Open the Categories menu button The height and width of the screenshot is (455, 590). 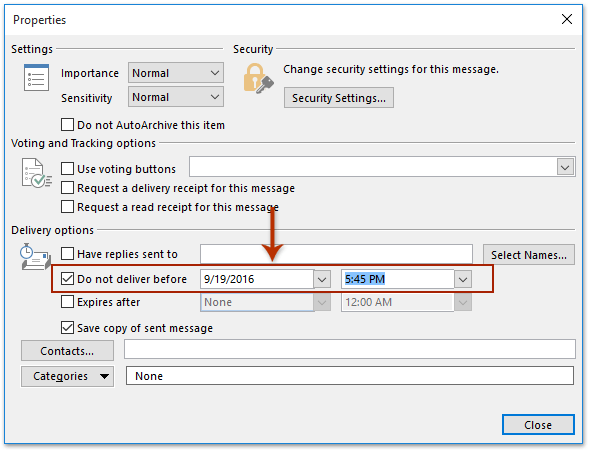click(67, 376)
